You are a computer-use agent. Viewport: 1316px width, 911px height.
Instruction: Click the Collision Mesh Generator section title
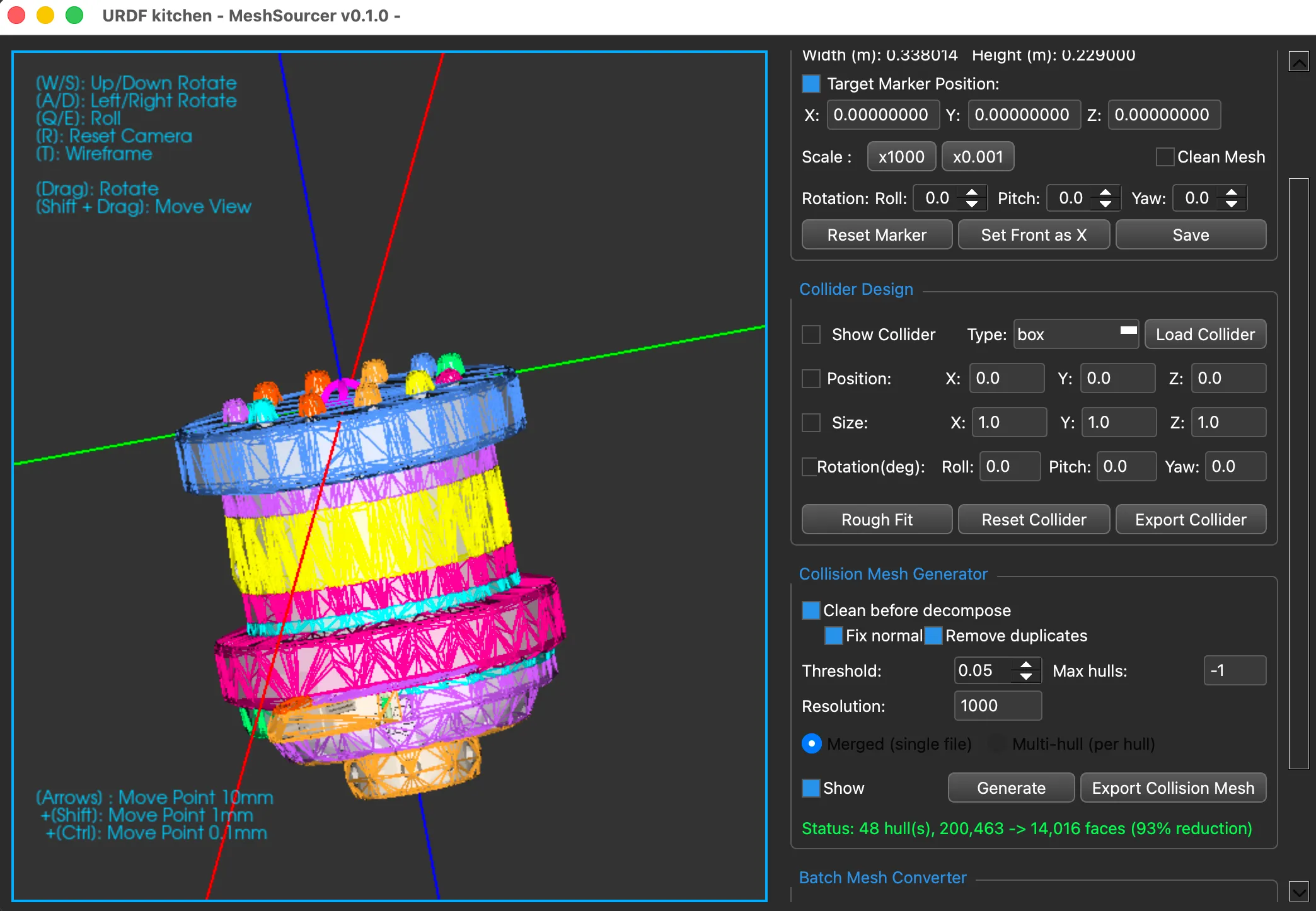click(x=893, y=574)
